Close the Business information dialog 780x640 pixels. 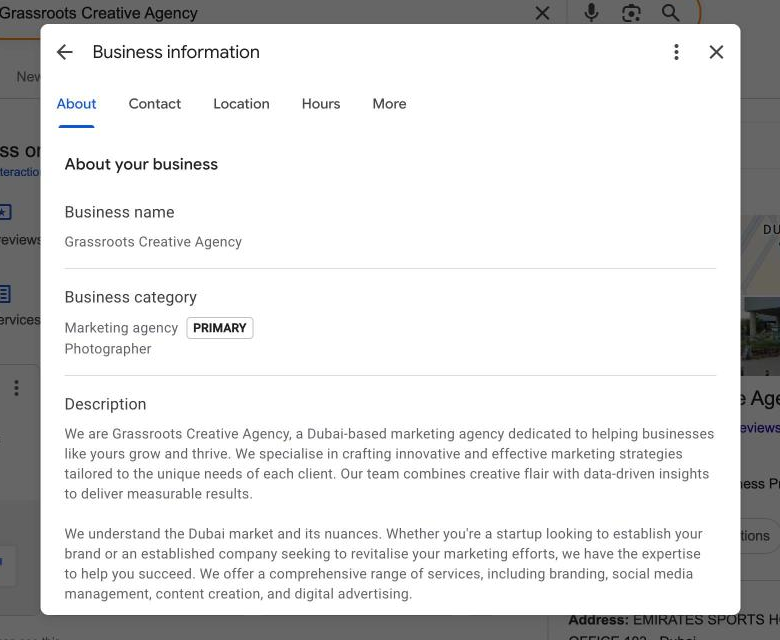click(716, 52)
